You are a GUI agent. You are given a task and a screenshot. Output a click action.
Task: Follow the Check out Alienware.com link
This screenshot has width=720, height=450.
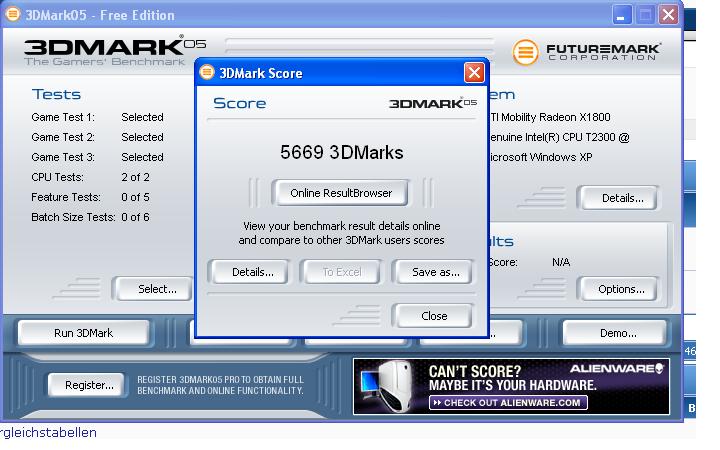(508, 403)
